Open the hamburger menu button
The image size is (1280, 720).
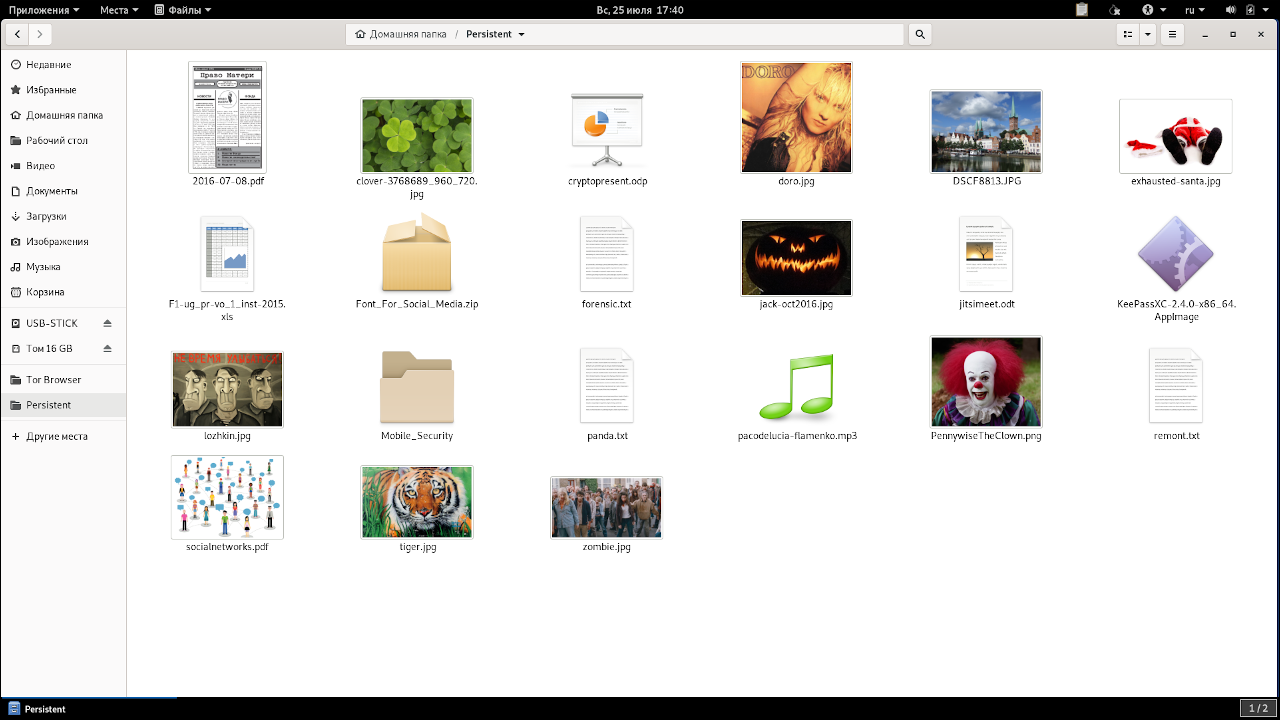(1173, 34)
